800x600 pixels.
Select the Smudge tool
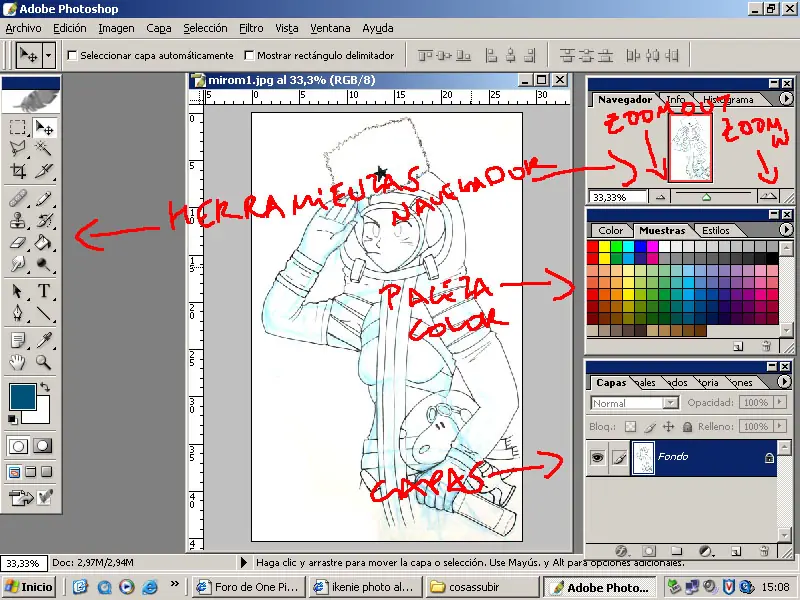pyautogui.click(x=18, y=263)
